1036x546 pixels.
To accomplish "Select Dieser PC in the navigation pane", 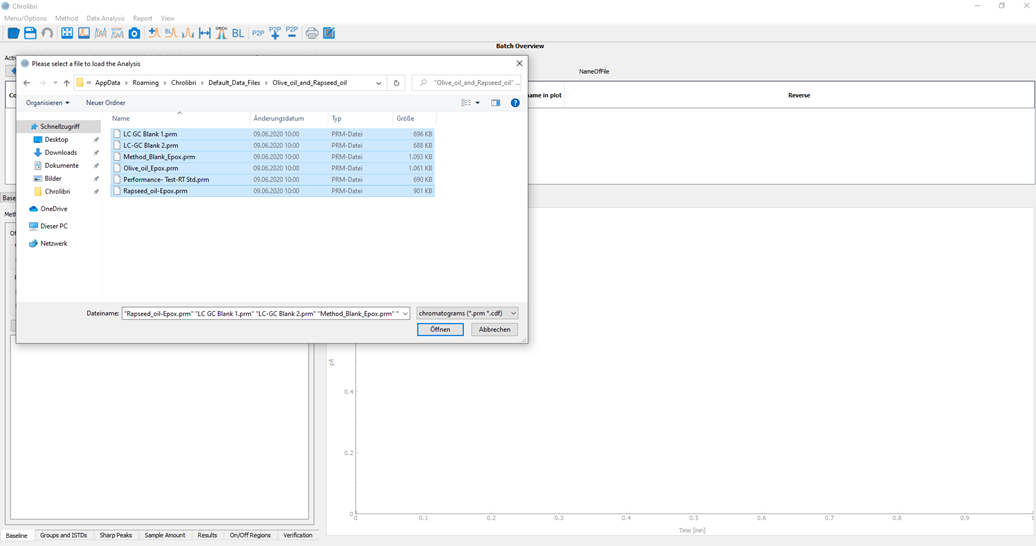I will [x=54, y=226].
